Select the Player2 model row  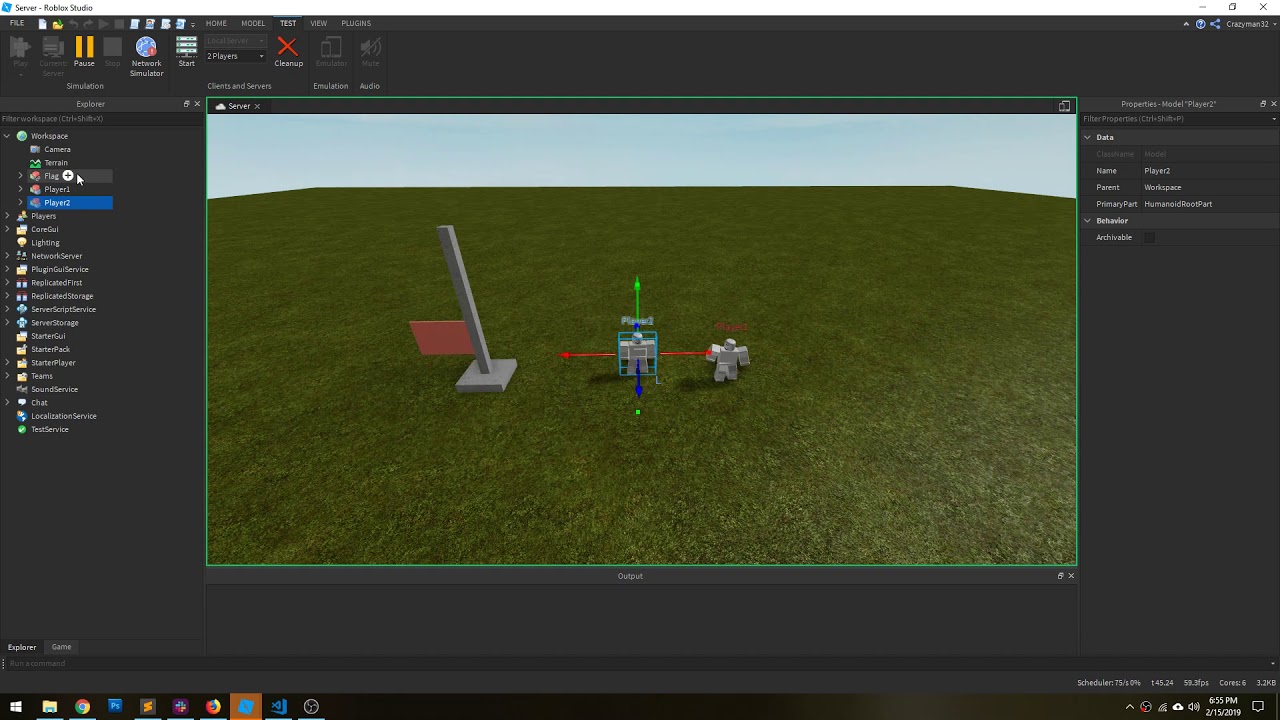coord(70,203)
